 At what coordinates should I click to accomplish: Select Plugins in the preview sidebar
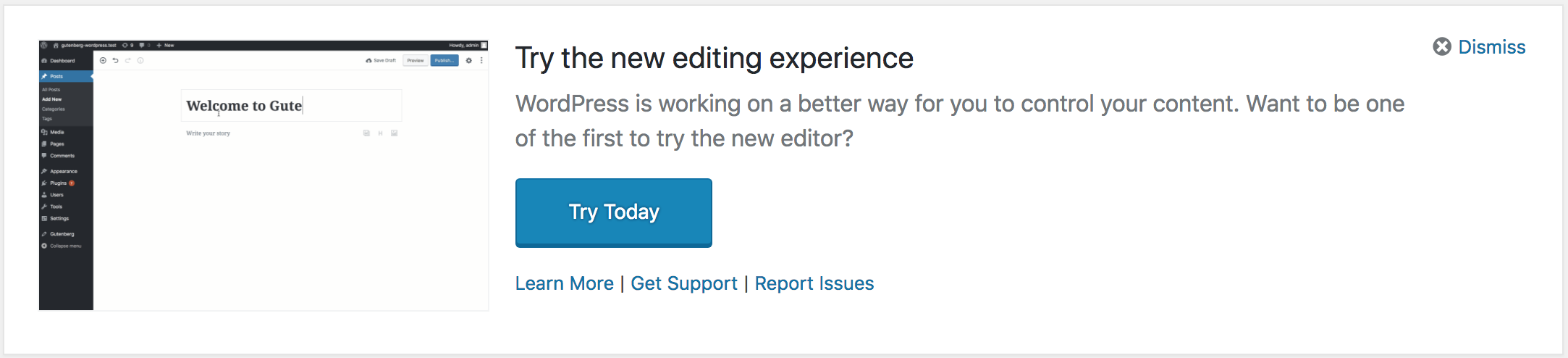[58, 183]
